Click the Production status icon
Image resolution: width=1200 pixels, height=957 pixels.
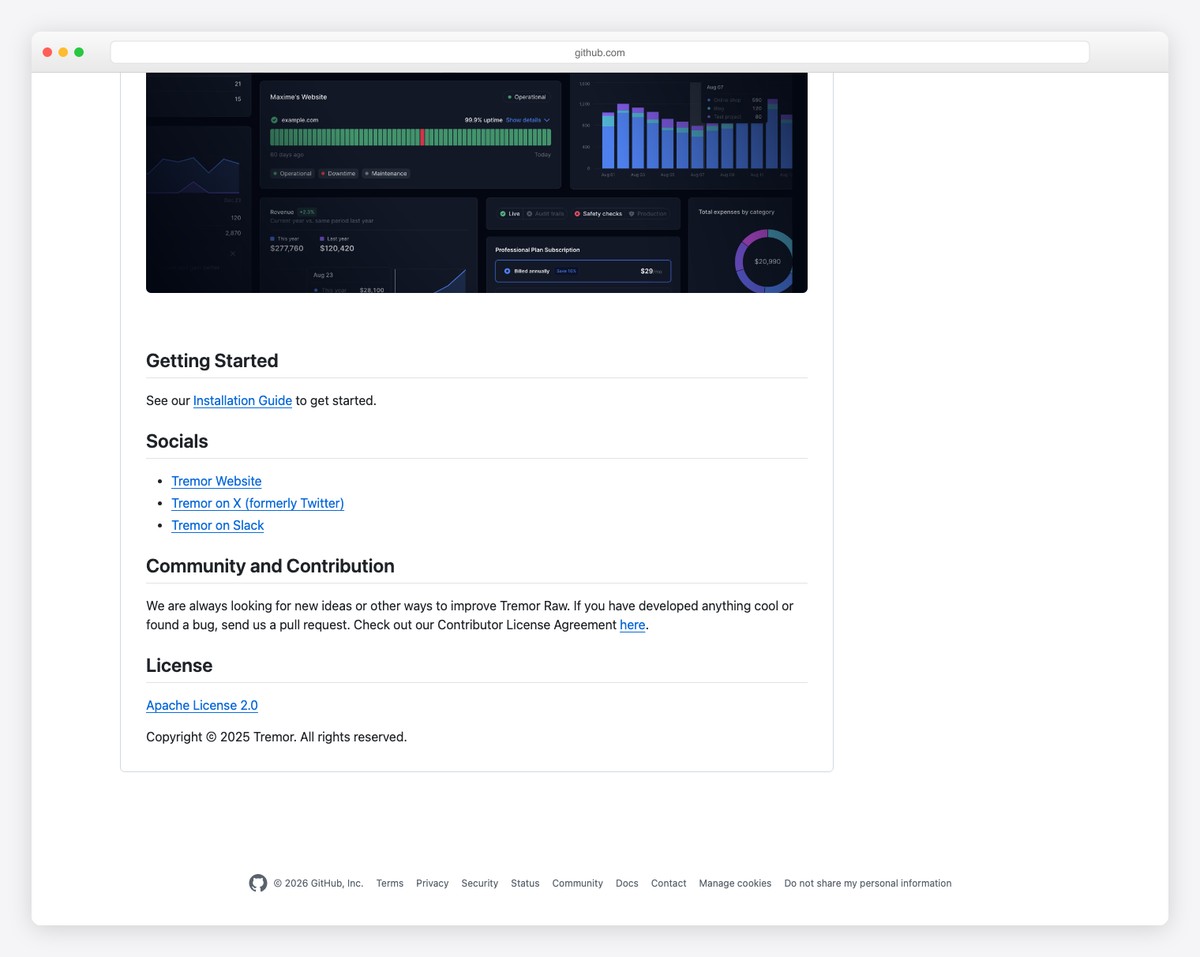631,213
